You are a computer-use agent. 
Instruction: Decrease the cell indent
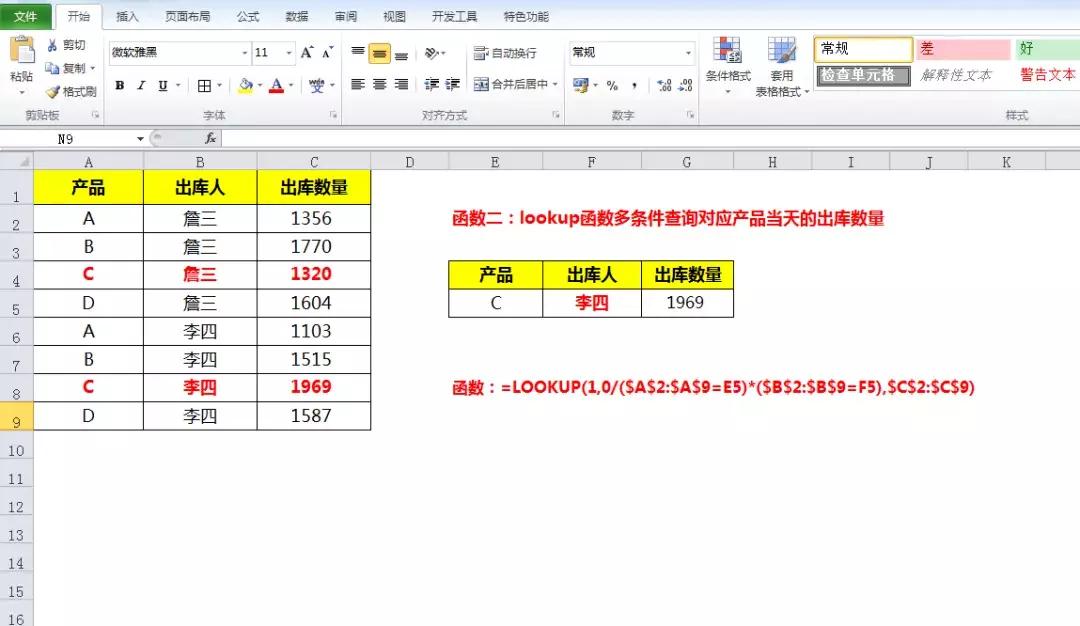pos(432,85)
